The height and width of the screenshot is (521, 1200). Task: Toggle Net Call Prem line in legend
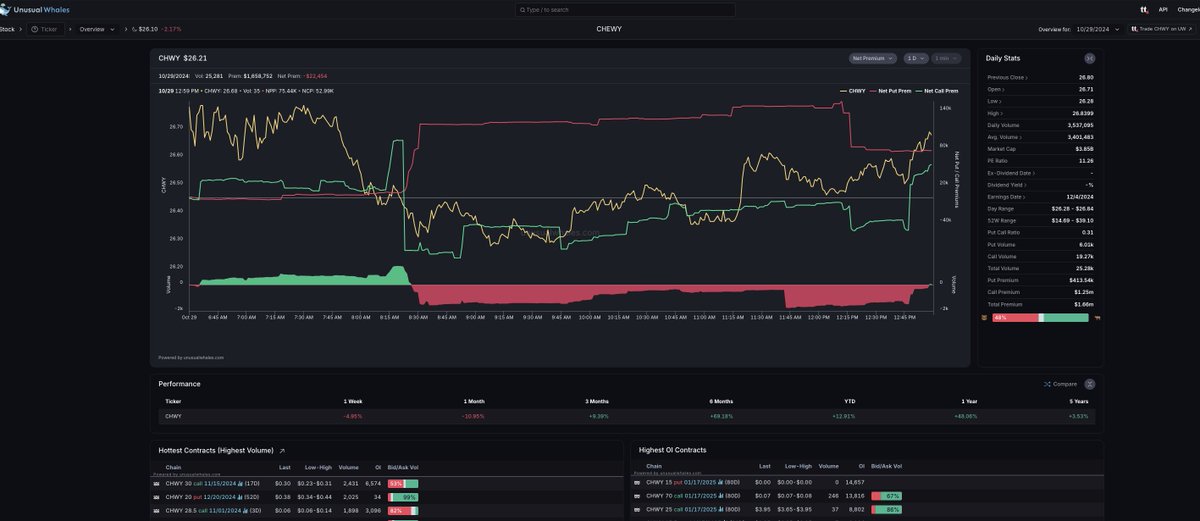tap(938, 91)
